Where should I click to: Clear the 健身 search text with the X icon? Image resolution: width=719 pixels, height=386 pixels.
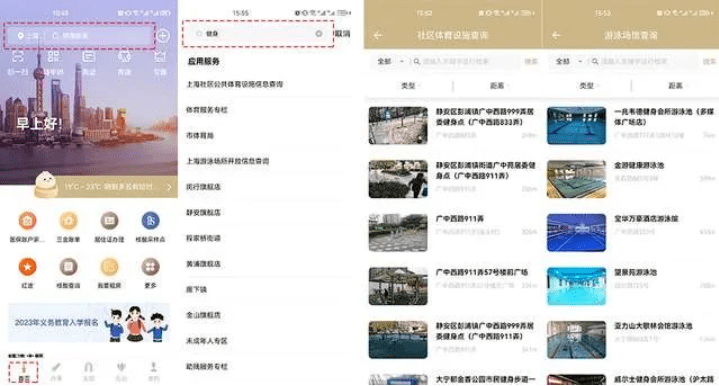[x=319, y=33]
